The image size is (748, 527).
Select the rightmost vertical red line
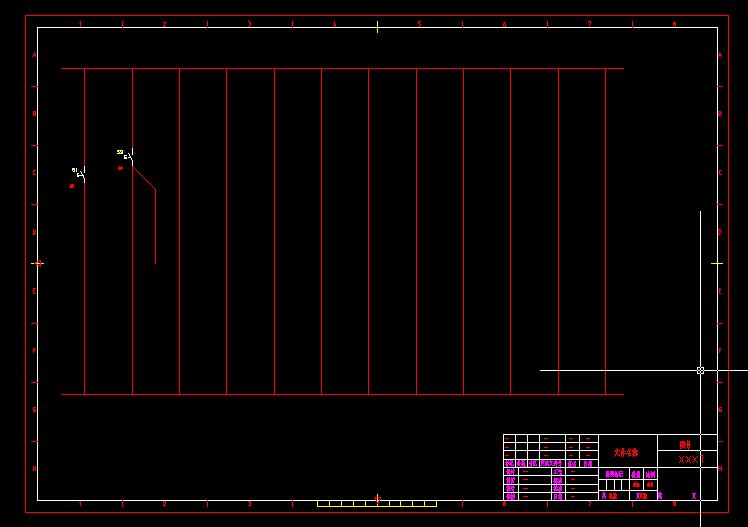(x=605, y=230)
